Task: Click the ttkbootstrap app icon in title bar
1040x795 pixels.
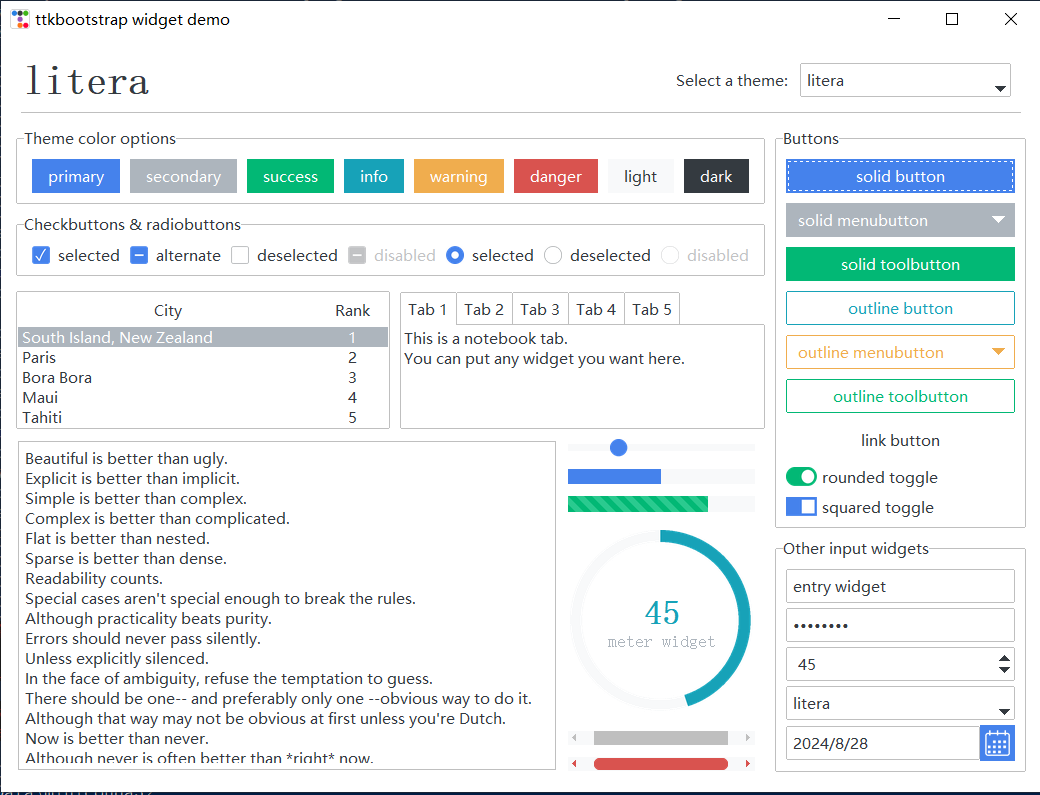Action: [x=20, y=19]
